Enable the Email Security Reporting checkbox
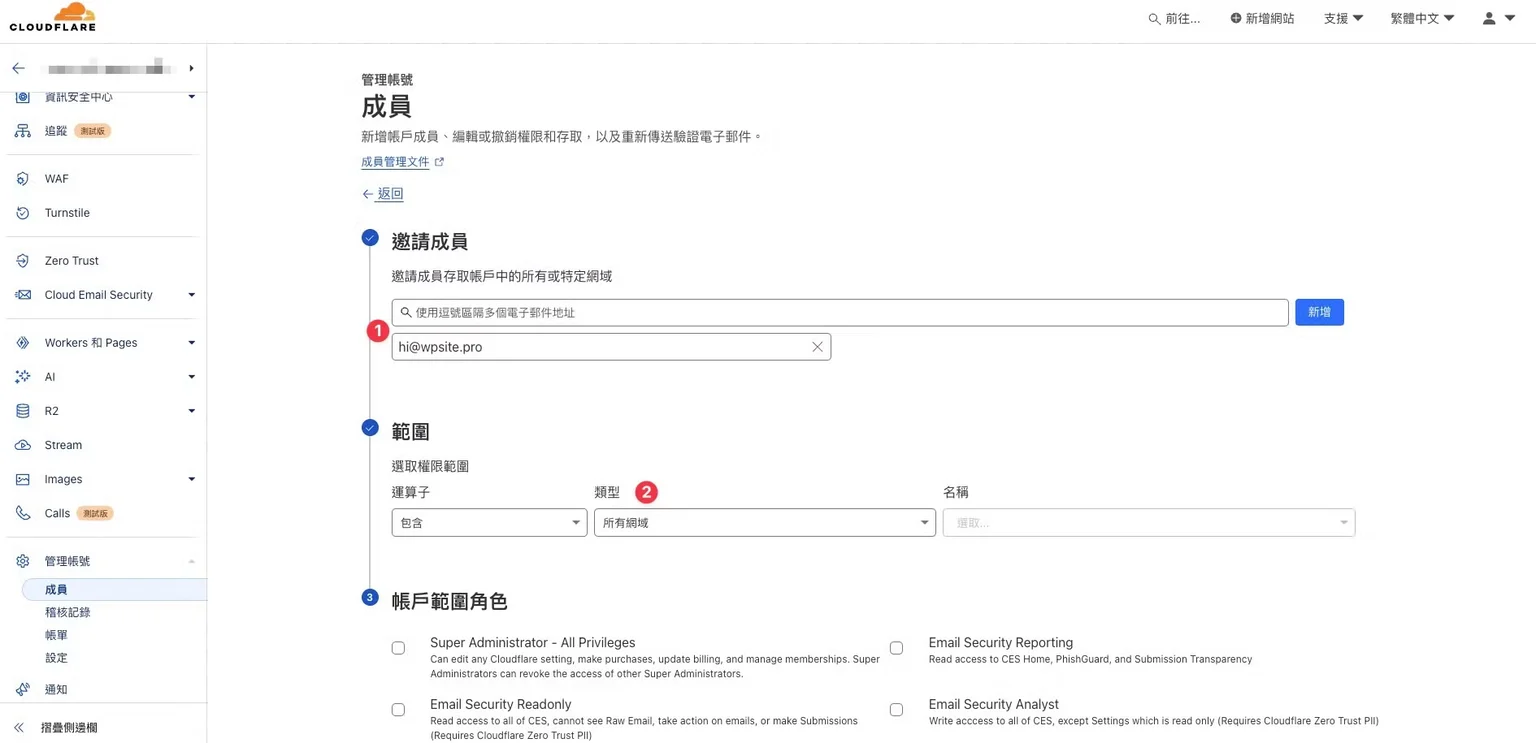Image resolution: width=1536 pixels, height=743 pixels. click(896, 648)
